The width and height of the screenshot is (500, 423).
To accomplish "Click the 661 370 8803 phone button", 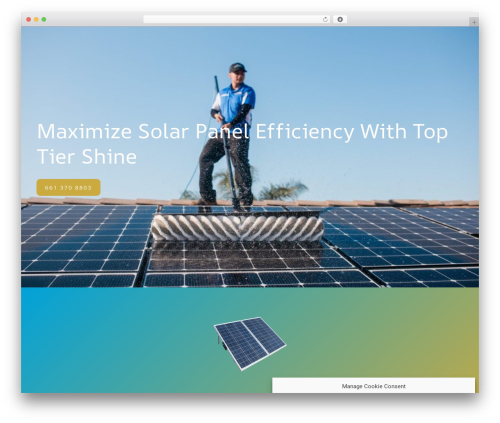I will (68, 188).
